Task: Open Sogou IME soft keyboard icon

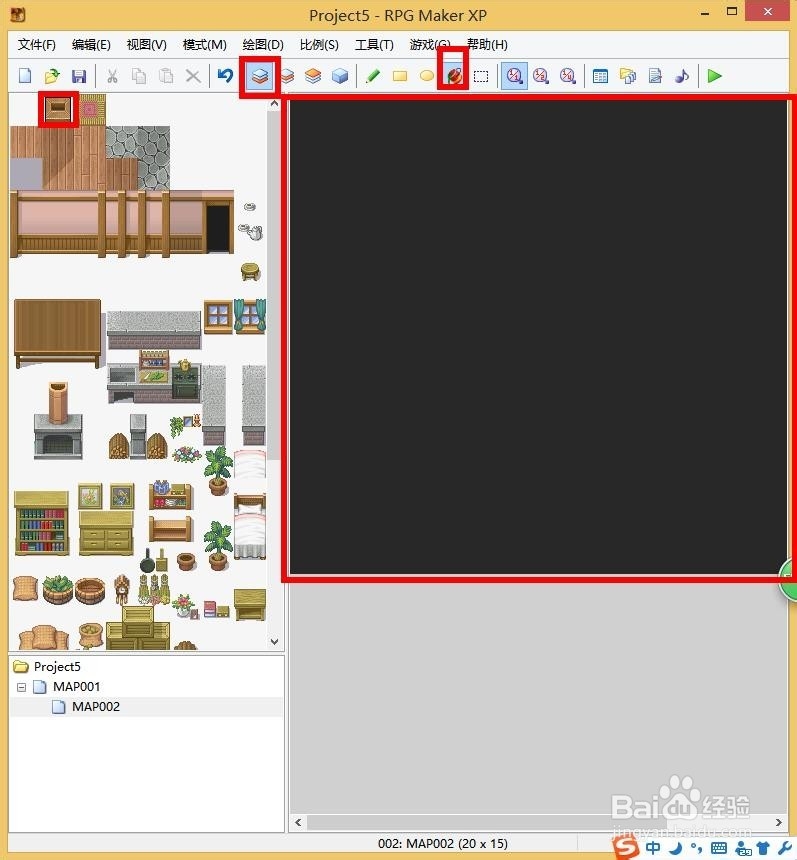Action: [x=719, y=848]
